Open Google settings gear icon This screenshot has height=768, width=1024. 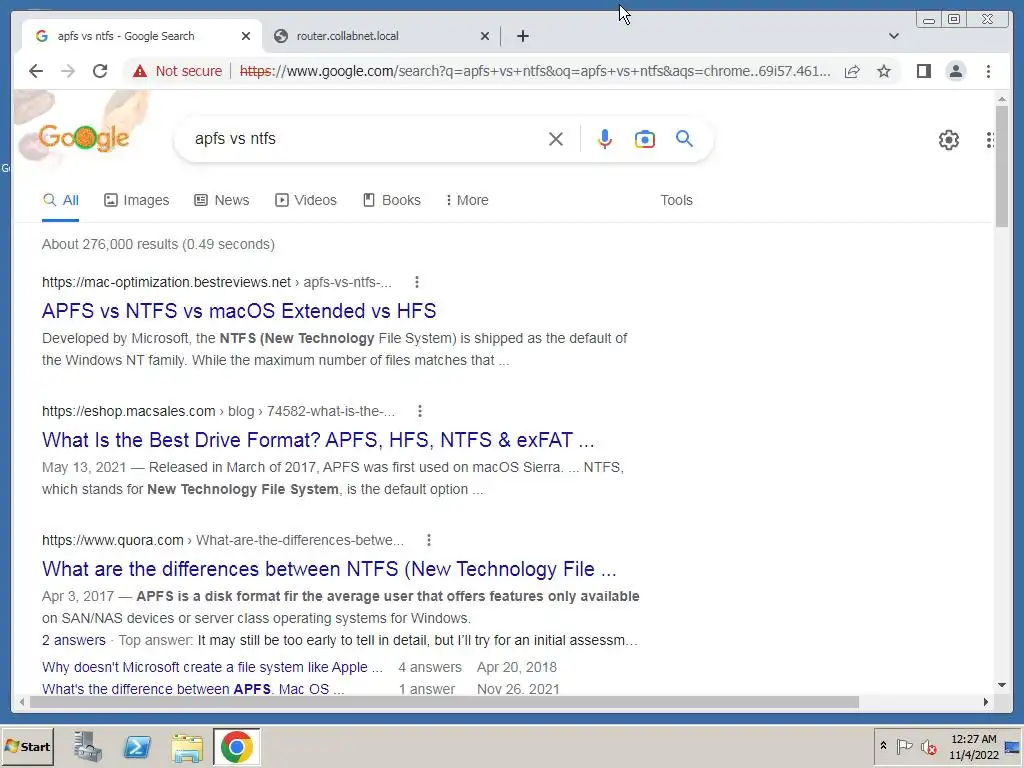[x=948, y=140]
